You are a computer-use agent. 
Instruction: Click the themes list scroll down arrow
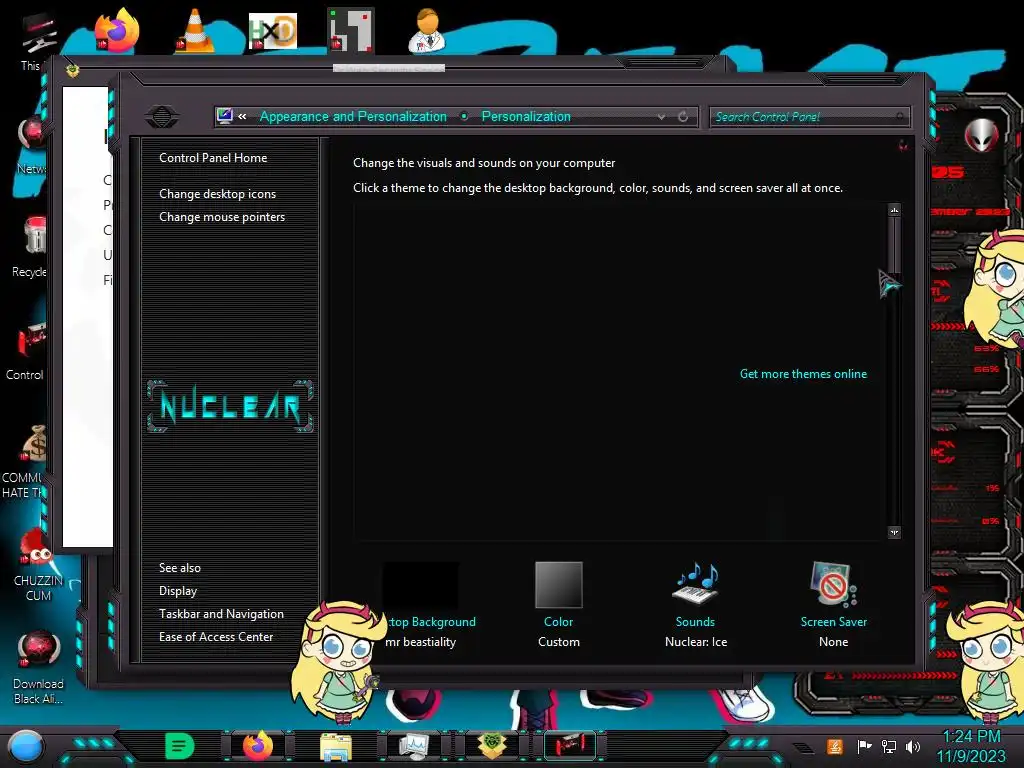click(x=894, y=532)
